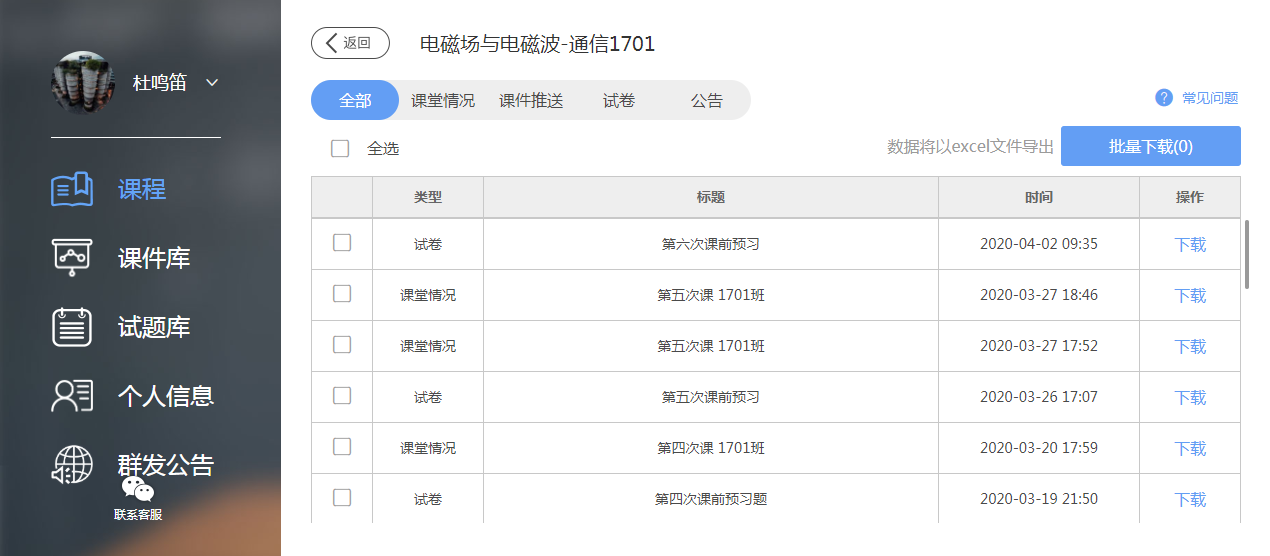This screenshot has width=1270, height=556.
Task: Open the 个人信息 profile icon
Action: pos(72,396)
